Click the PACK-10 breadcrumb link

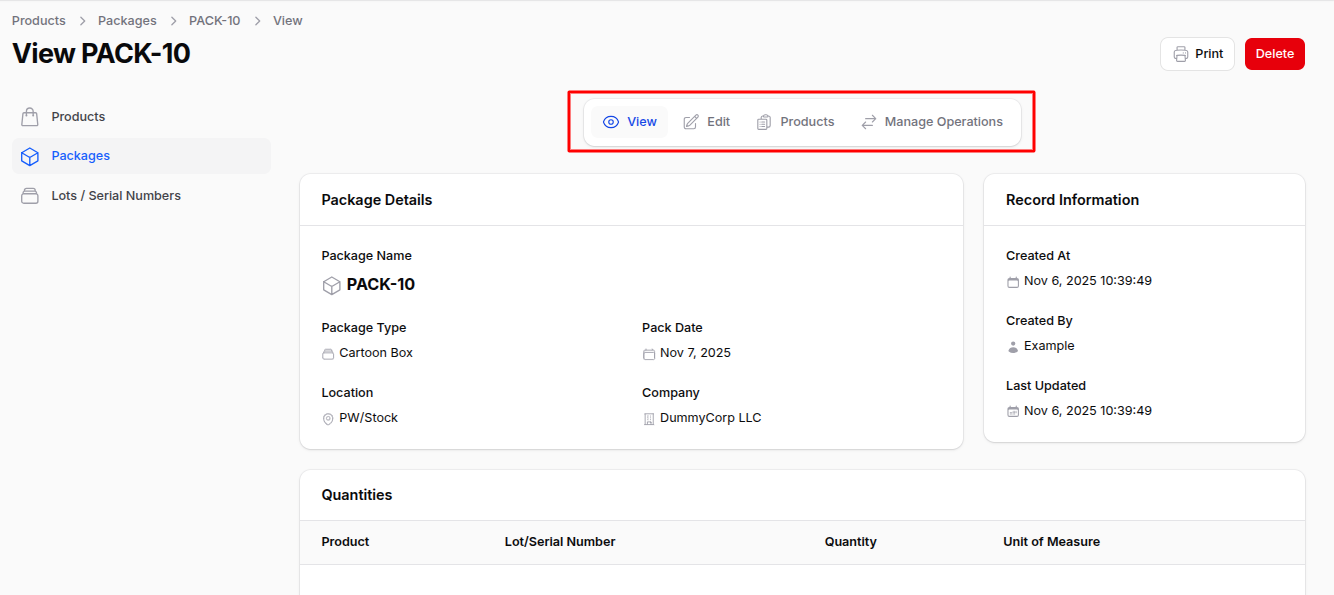click(214, 20)
